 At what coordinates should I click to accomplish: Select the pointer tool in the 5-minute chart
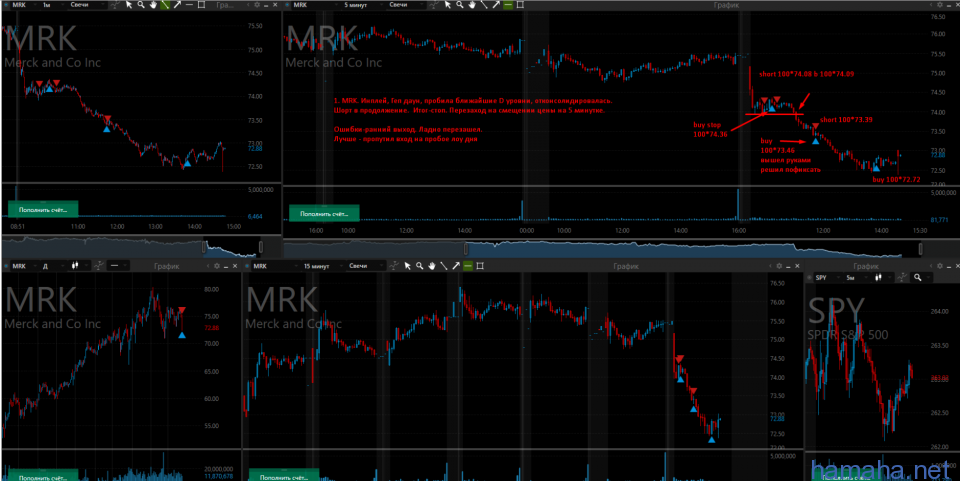coord(448,5)
